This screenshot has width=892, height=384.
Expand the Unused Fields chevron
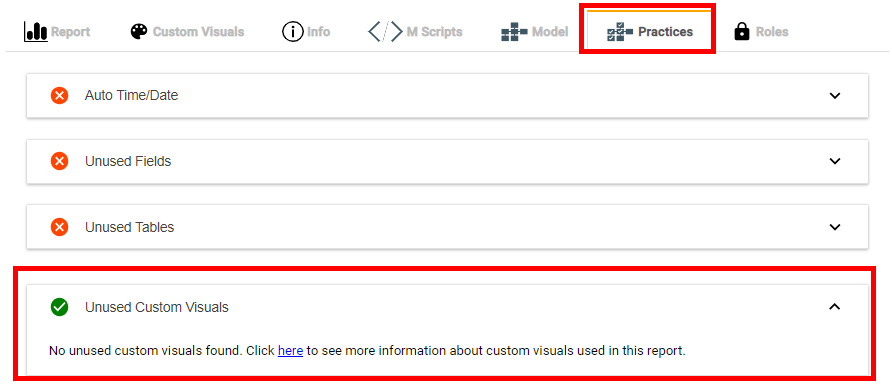(835, 161)
